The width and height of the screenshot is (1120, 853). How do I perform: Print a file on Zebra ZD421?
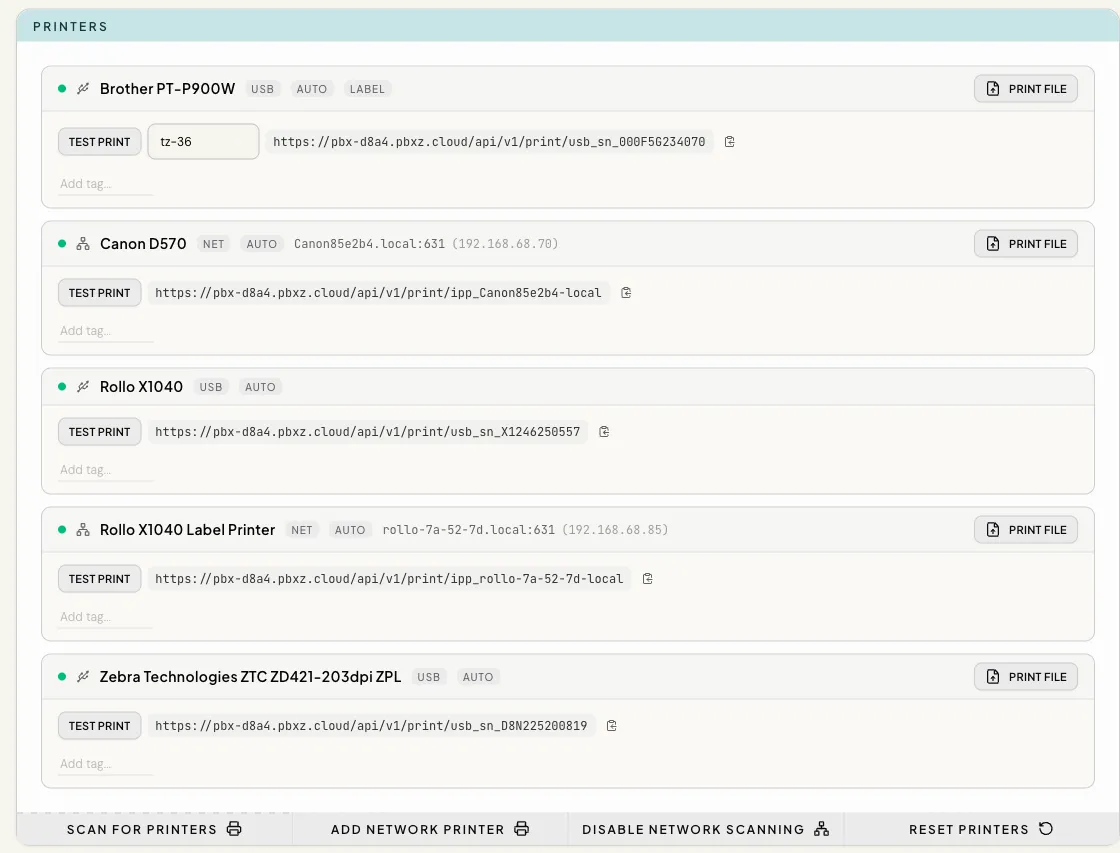pos(1026,677)
